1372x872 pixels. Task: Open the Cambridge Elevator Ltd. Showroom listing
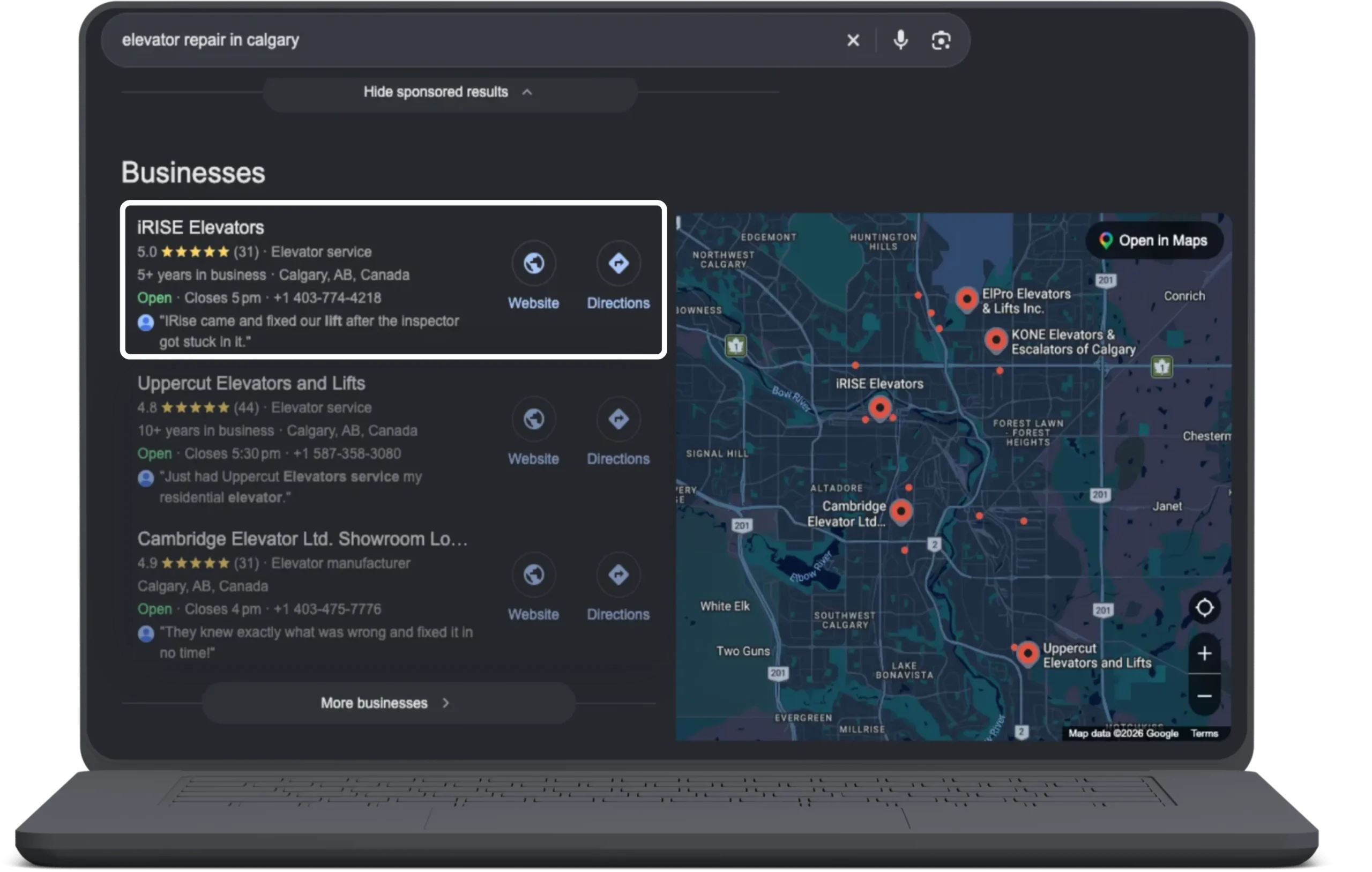tap(303, 539)
